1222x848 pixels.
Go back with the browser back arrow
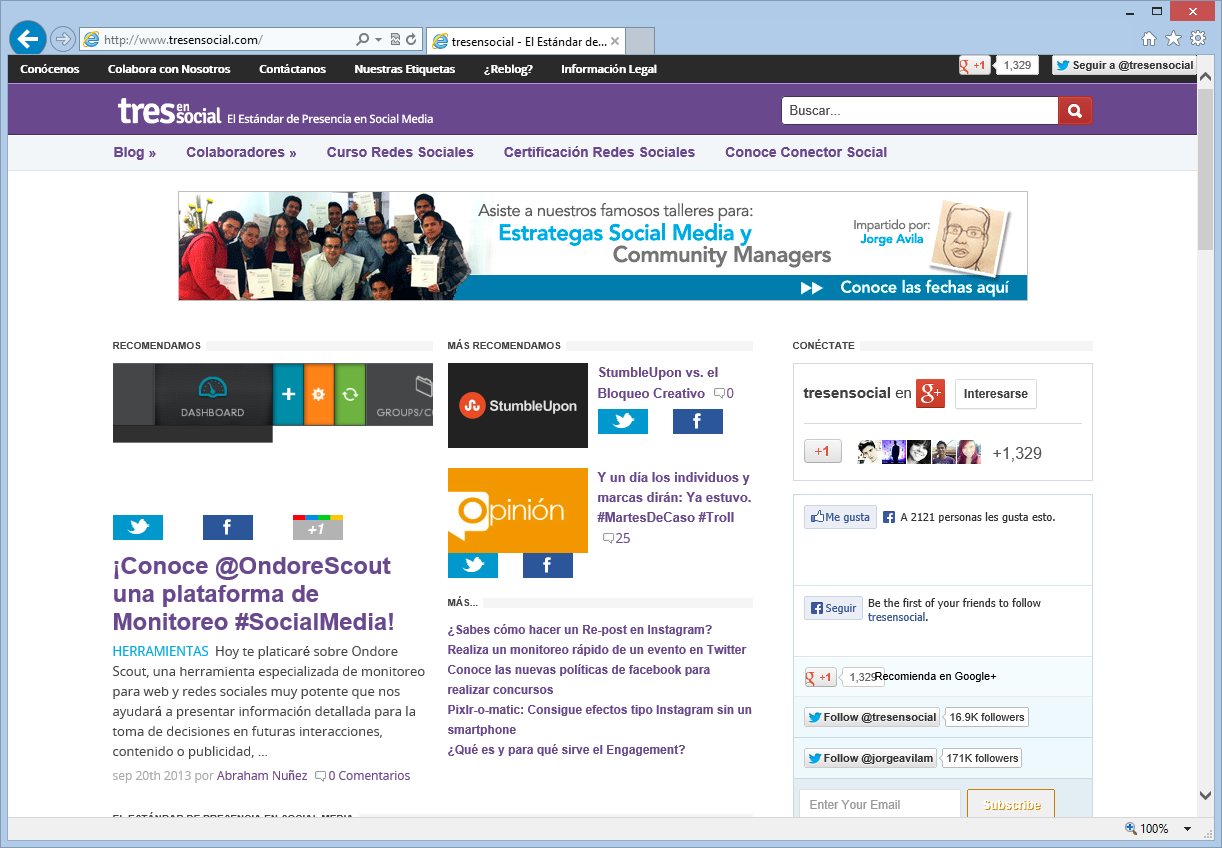click(x=28, y=39)
